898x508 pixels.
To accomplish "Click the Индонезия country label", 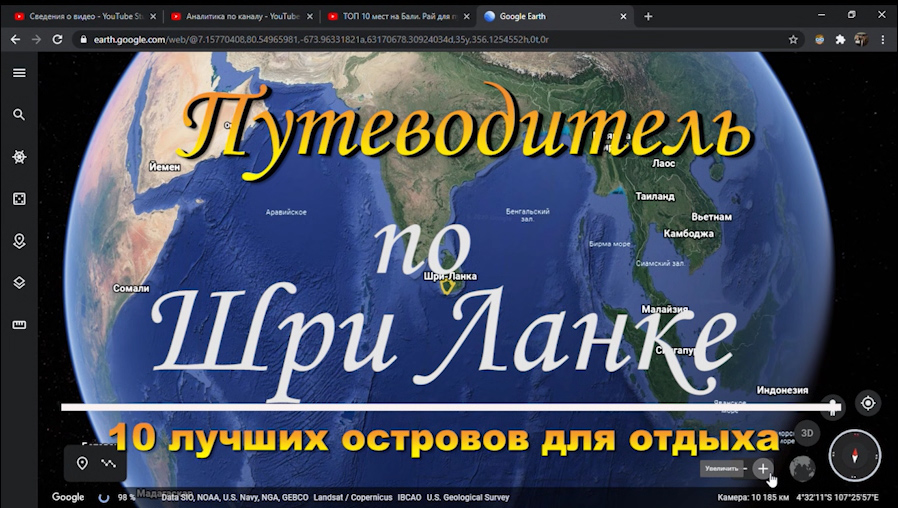I will coord(782,390).
